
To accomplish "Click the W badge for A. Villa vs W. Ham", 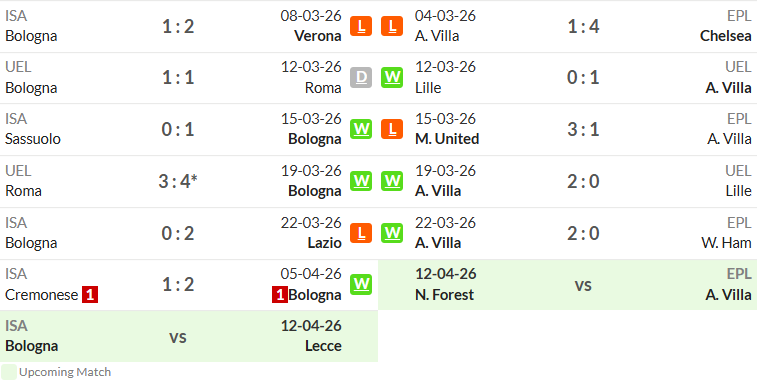I will (392, 233).
